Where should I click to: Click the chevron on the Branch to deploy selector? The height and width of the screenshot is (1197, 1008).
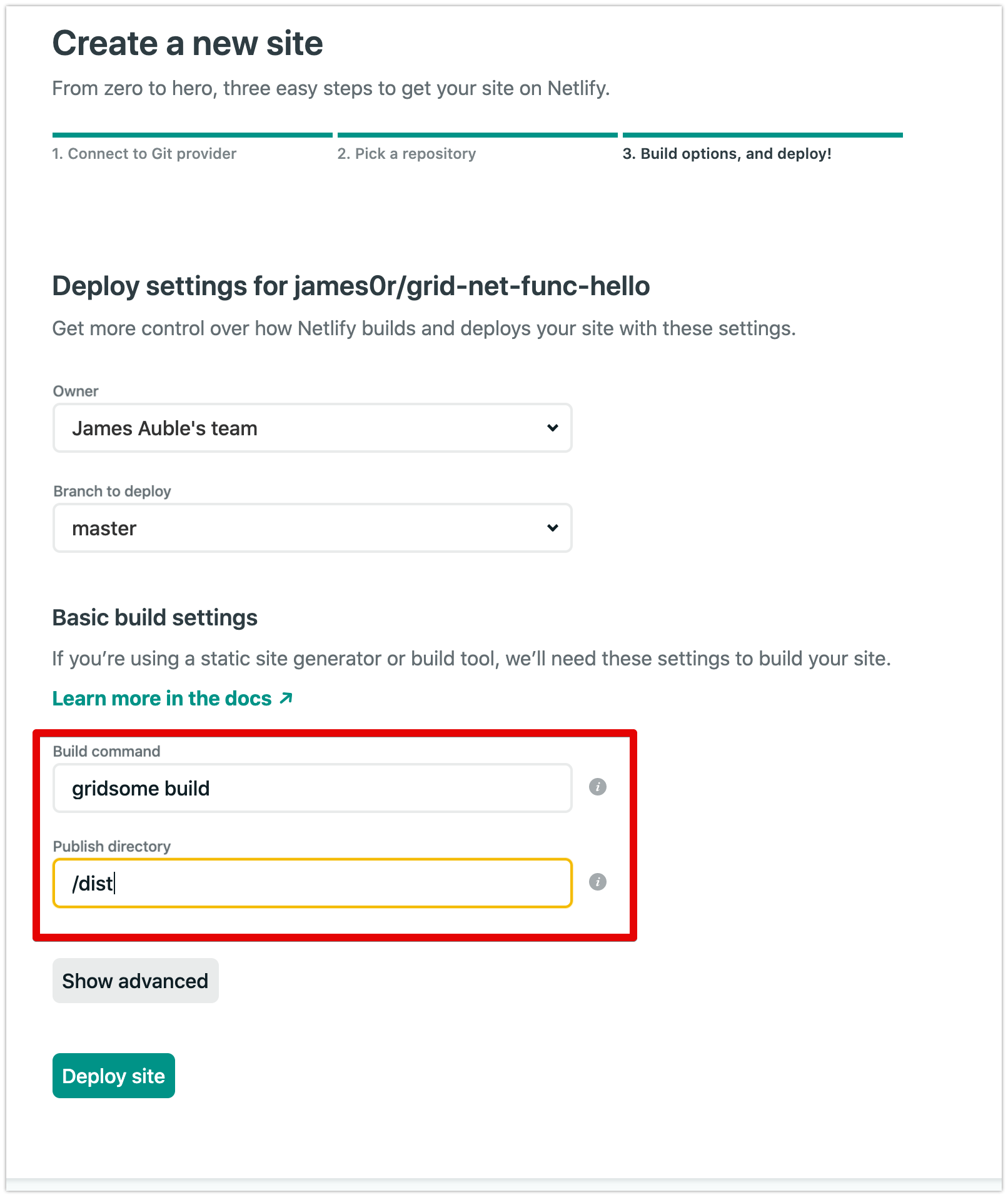[x=552, y=528]
